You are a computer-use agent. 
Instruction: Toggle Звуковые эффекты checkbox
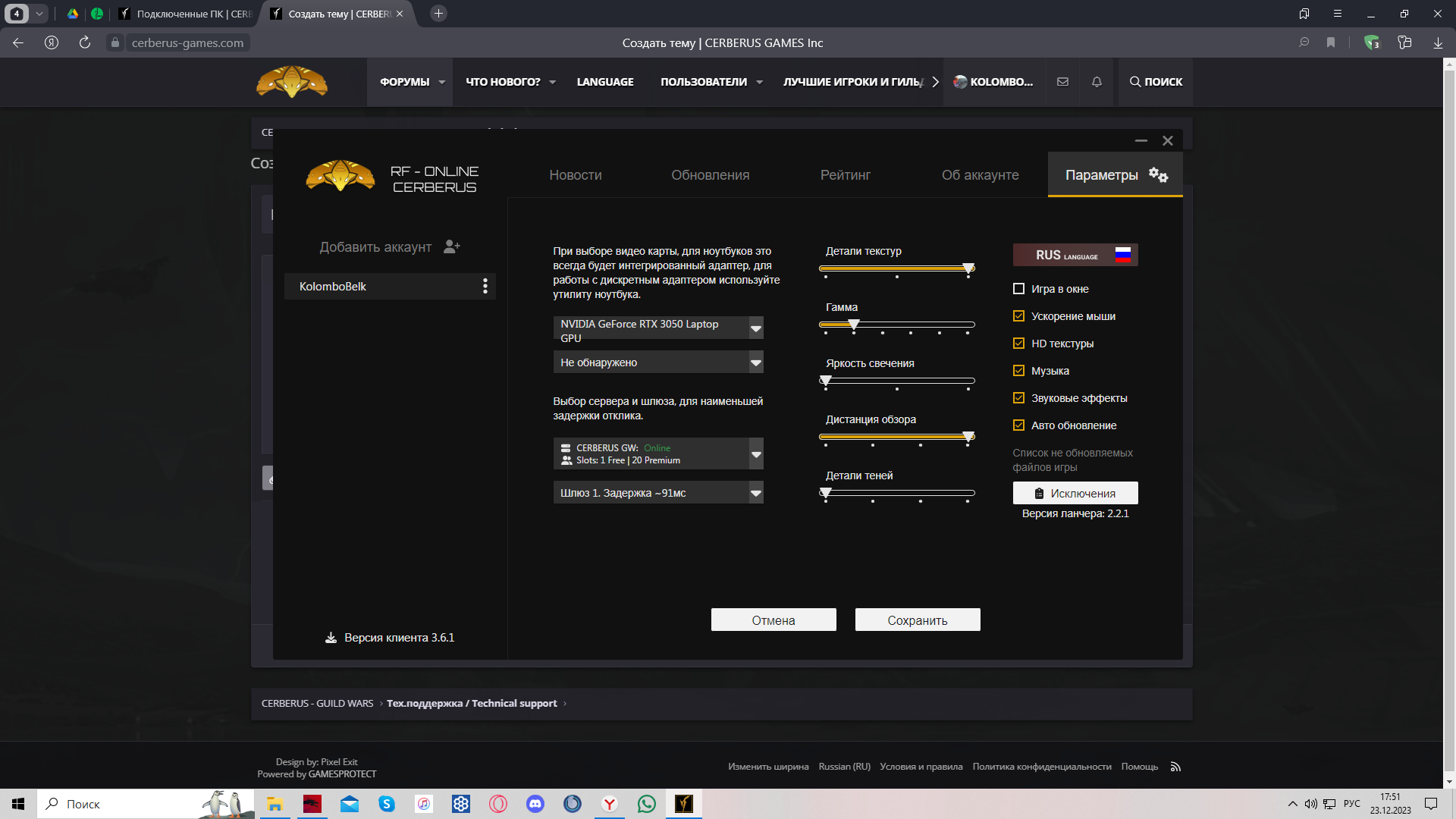1018,398
